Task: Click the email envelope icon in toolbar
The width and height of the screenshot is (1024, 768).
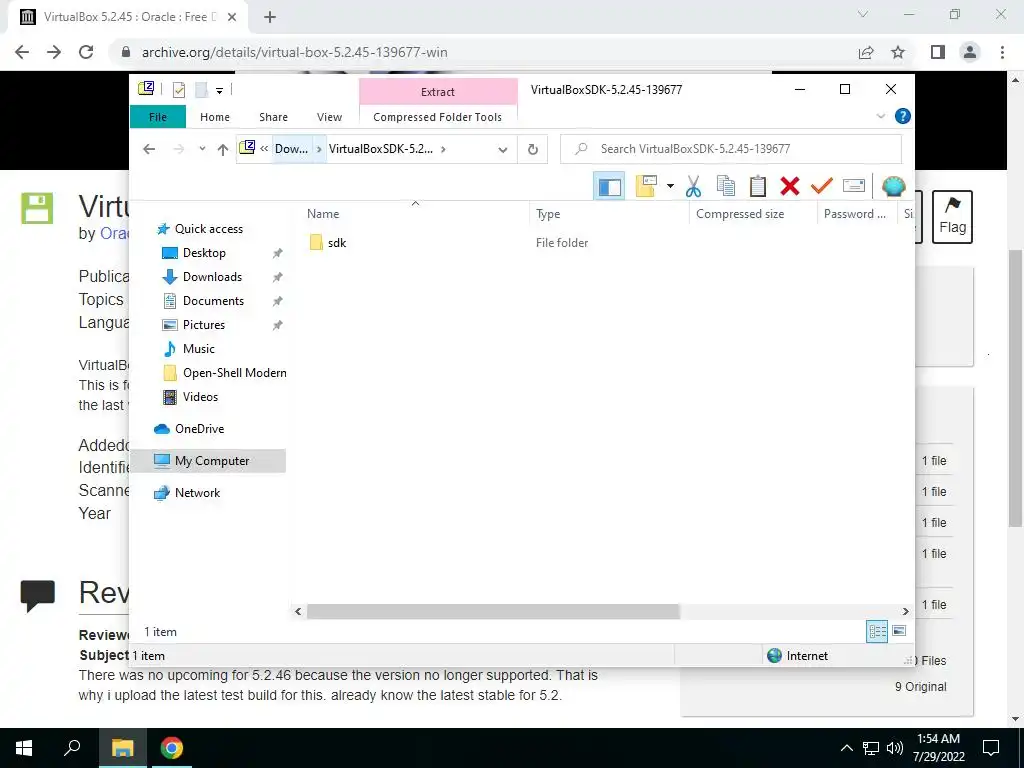Action: (x=854, y=186)
